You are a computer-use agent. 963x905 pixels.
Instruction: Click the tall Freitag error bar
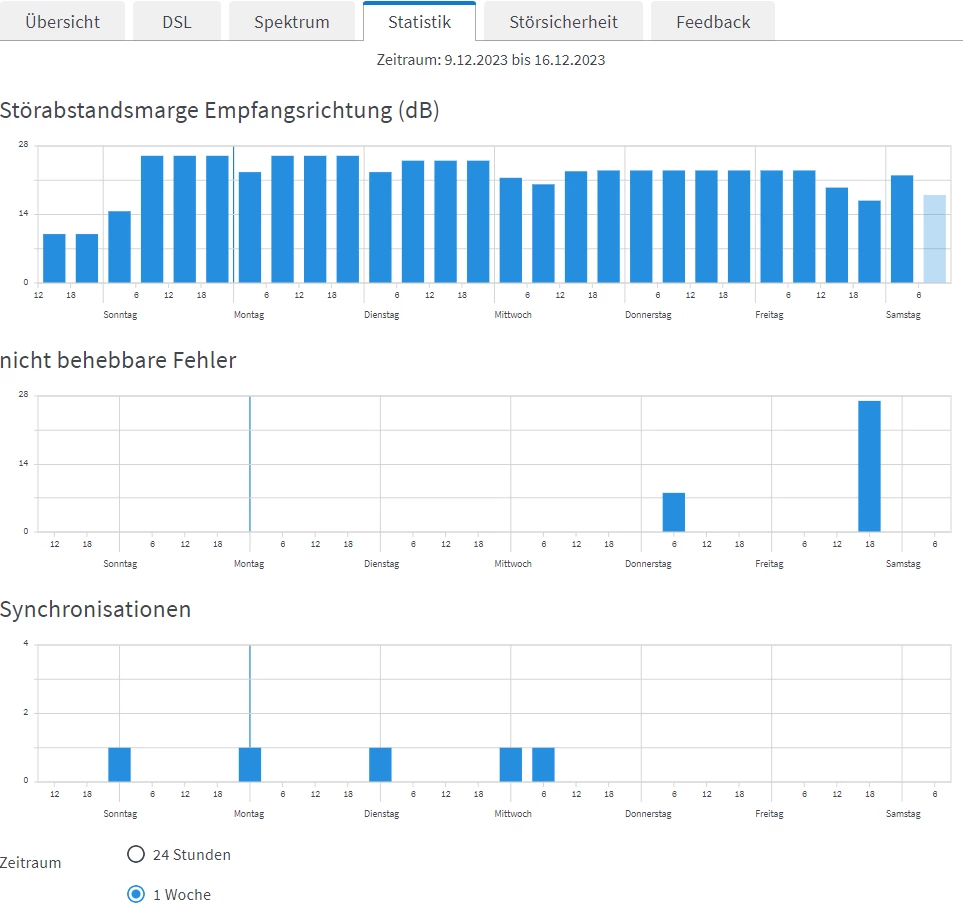tap(869, 466)
